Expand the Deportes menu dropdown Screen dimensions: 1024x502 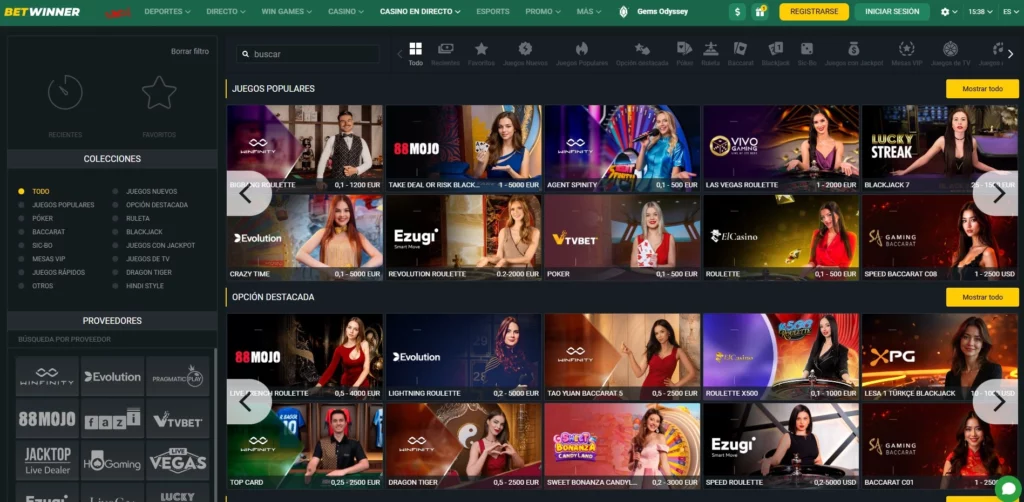167,12
